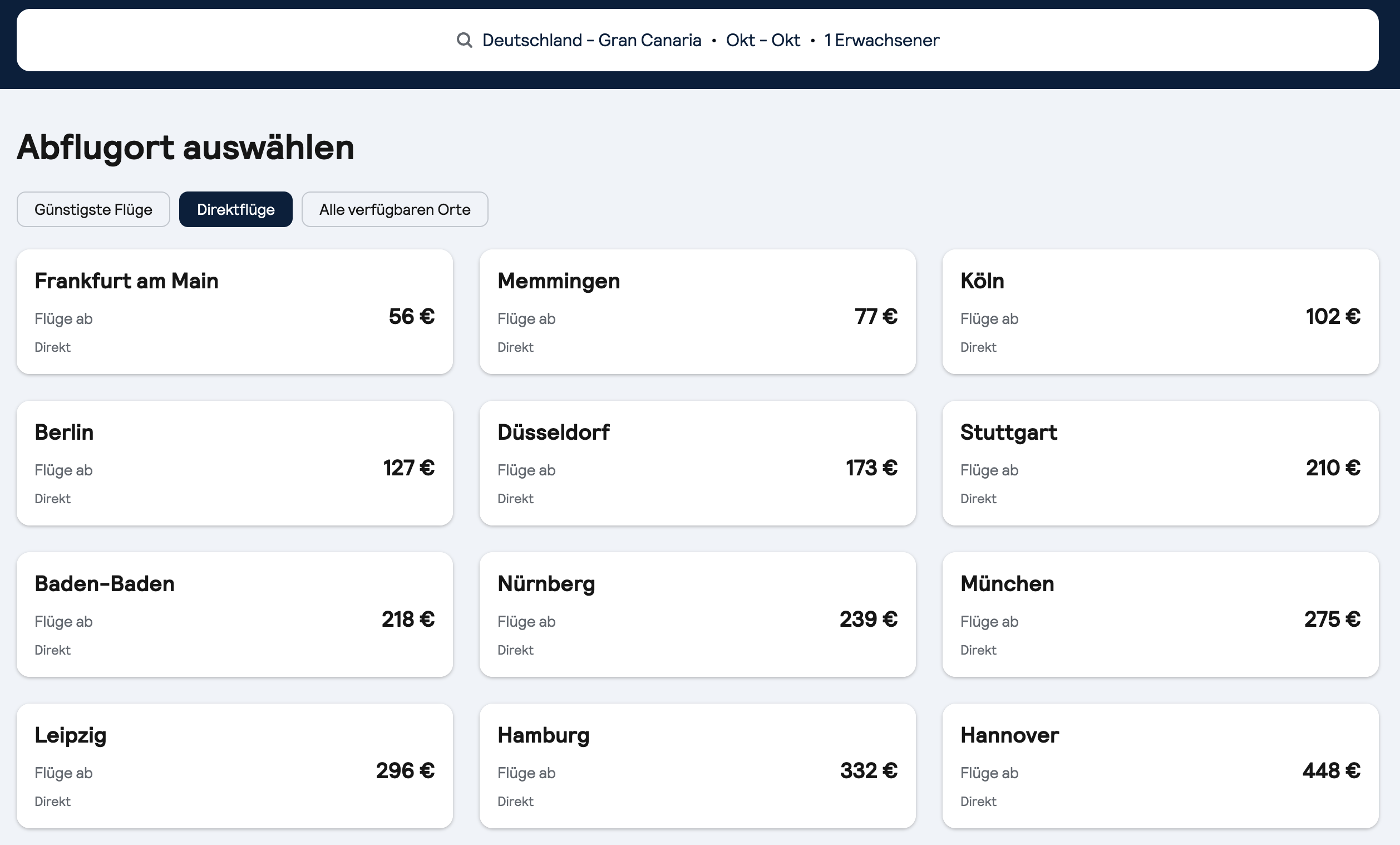Open the Deutschland – Gran Canaria search field

tap(591, 40)
